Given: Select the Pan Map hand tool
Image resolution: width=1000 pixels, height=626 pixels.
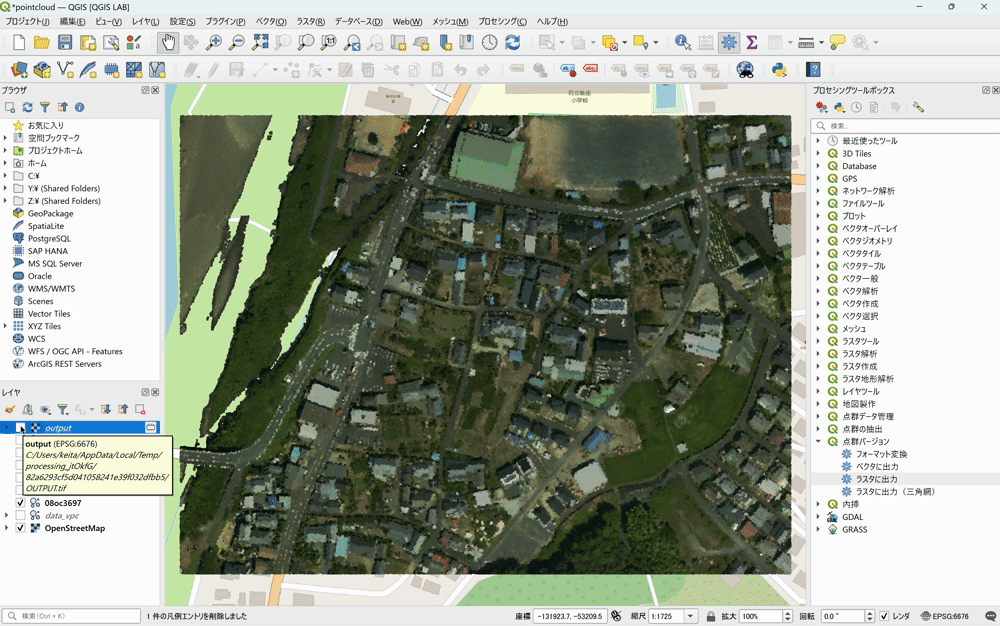Looking at the screenshot, I should [x=168, y=43].
